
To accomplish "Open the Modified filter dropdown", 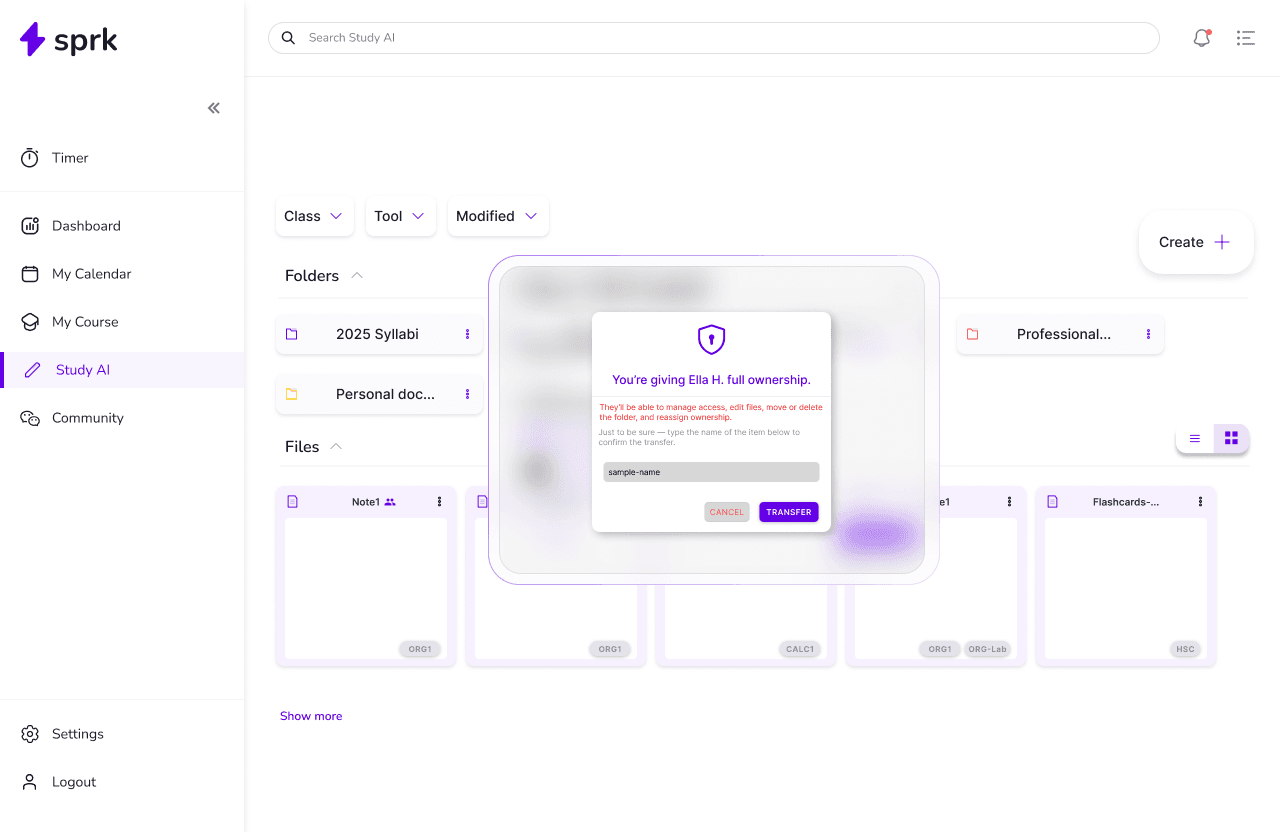I will 498,216.
